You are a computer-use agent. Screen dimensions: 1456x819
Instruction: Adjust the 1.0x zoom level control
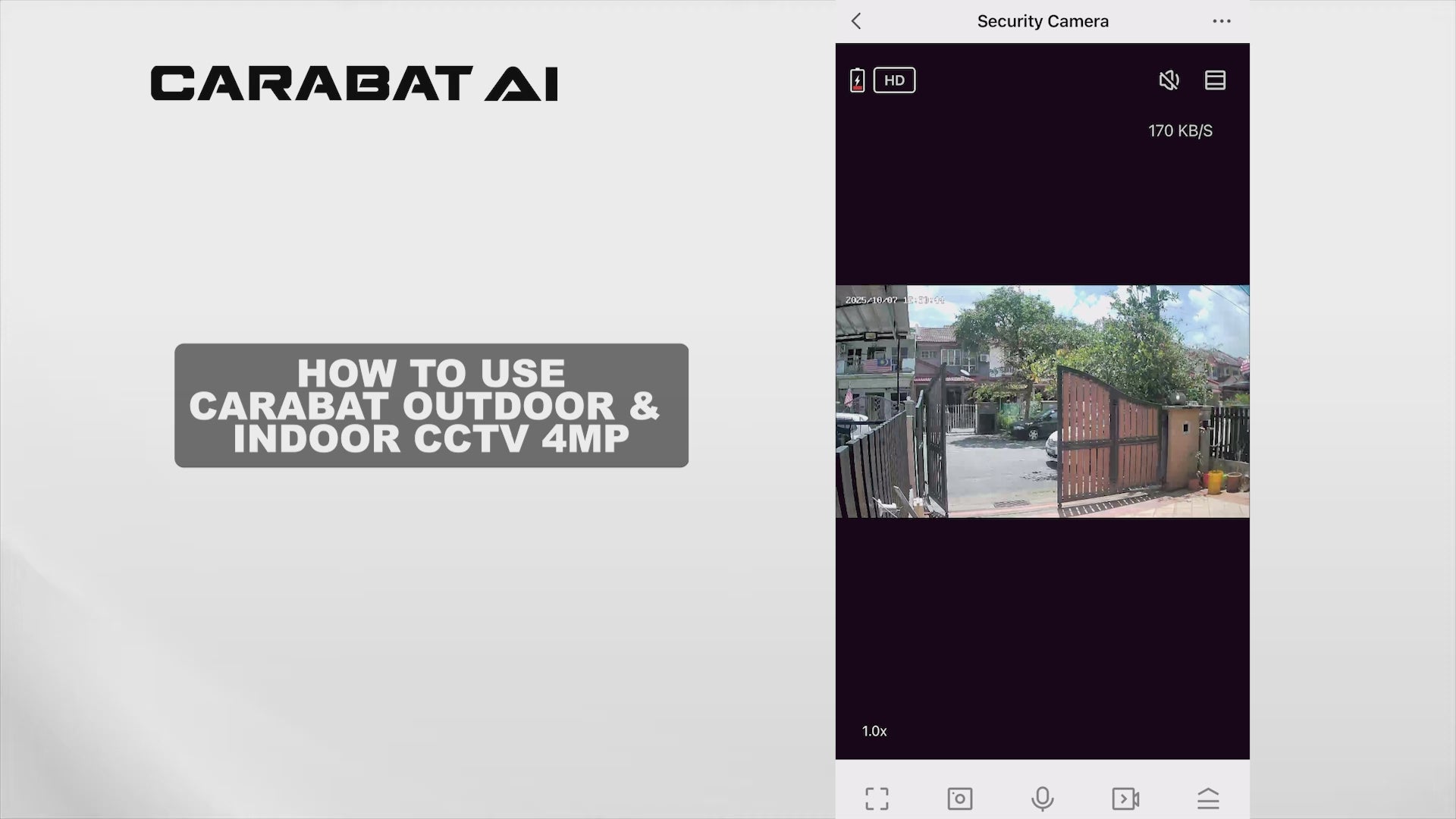874,731
